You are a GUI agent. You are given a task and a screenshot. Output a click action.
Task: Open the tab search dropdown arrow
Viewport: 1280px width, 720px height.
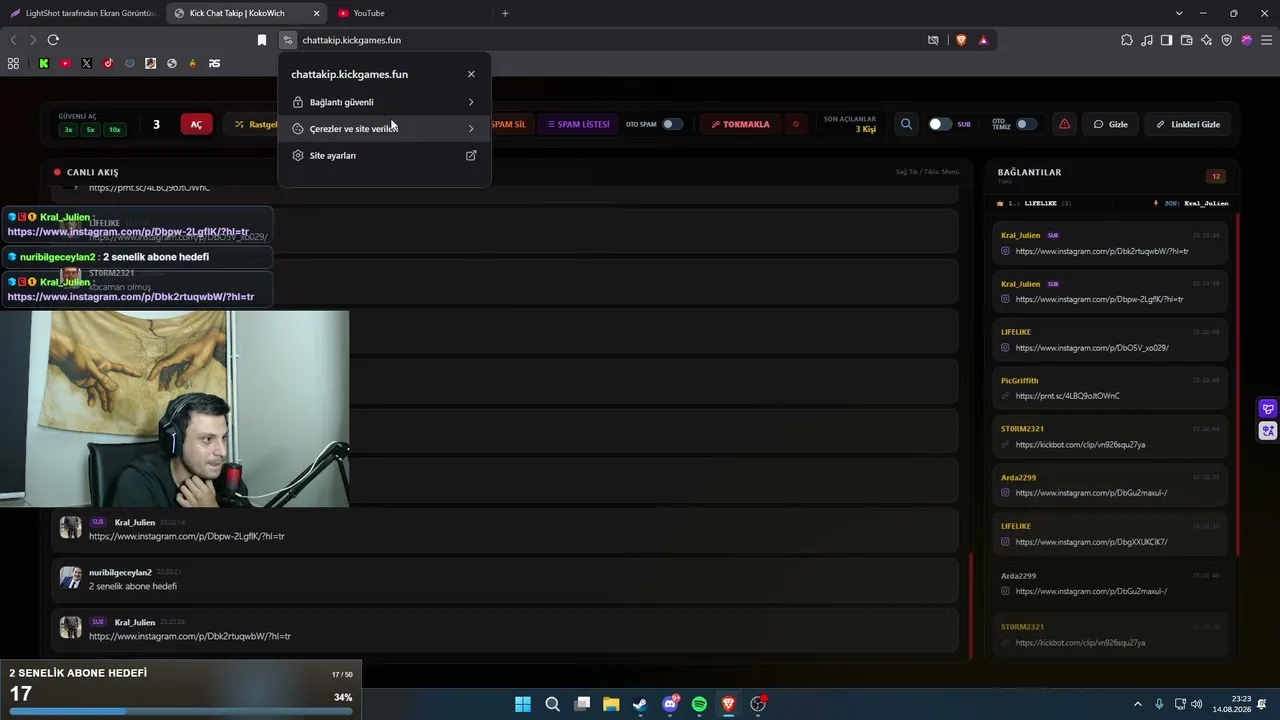click(x=1179, y=13)
